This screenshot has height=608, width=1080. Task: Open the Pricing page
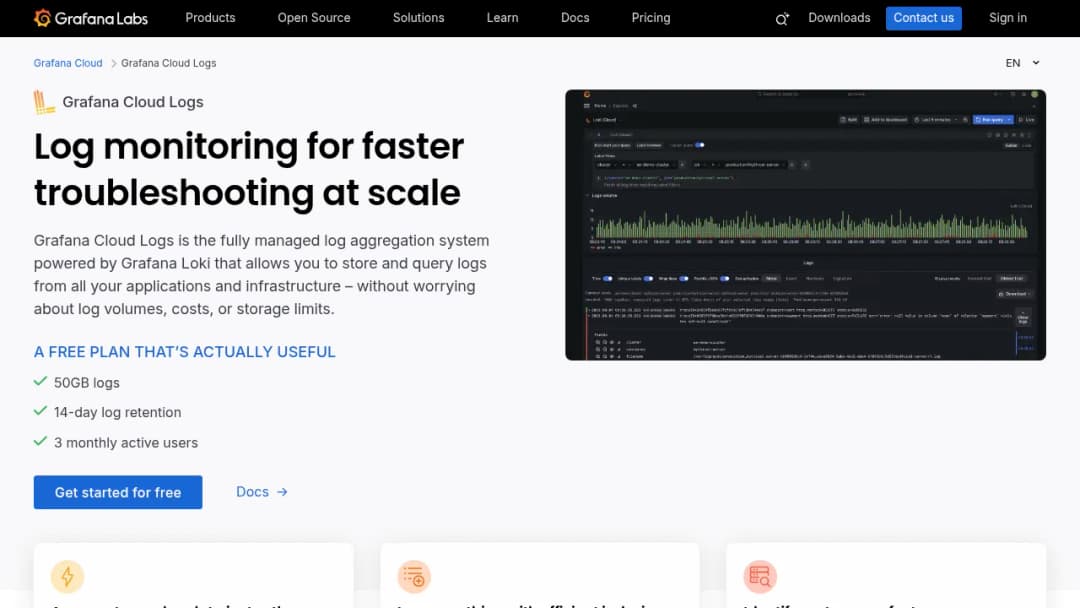click(x=651, y=18)
